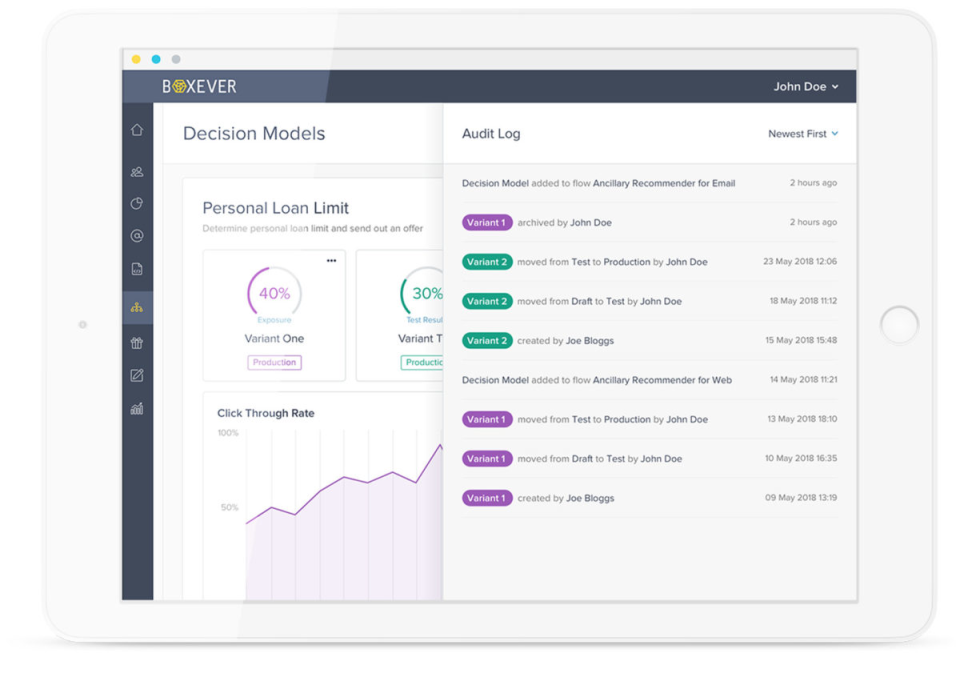Click the @ mentions sidebar icon

click(x=137, y=236)
